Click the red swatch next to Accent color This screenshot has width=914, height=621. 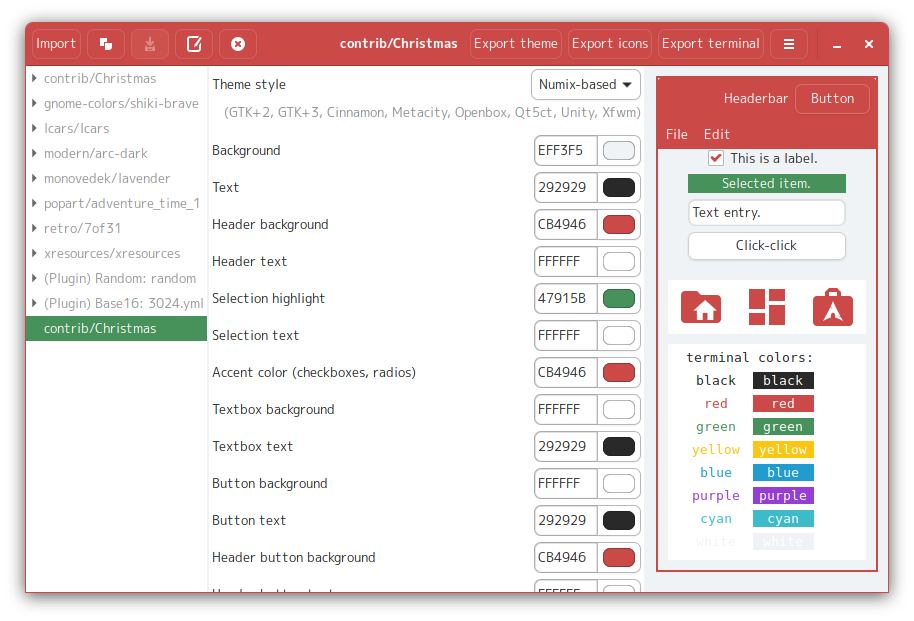[618, 372]
